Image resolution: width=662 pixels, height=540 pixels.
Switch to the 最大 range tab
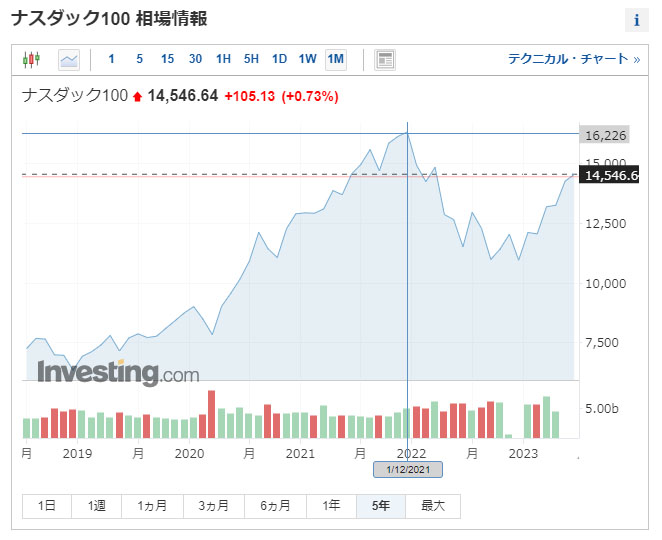pyautogui.click(x=433, y=506)
